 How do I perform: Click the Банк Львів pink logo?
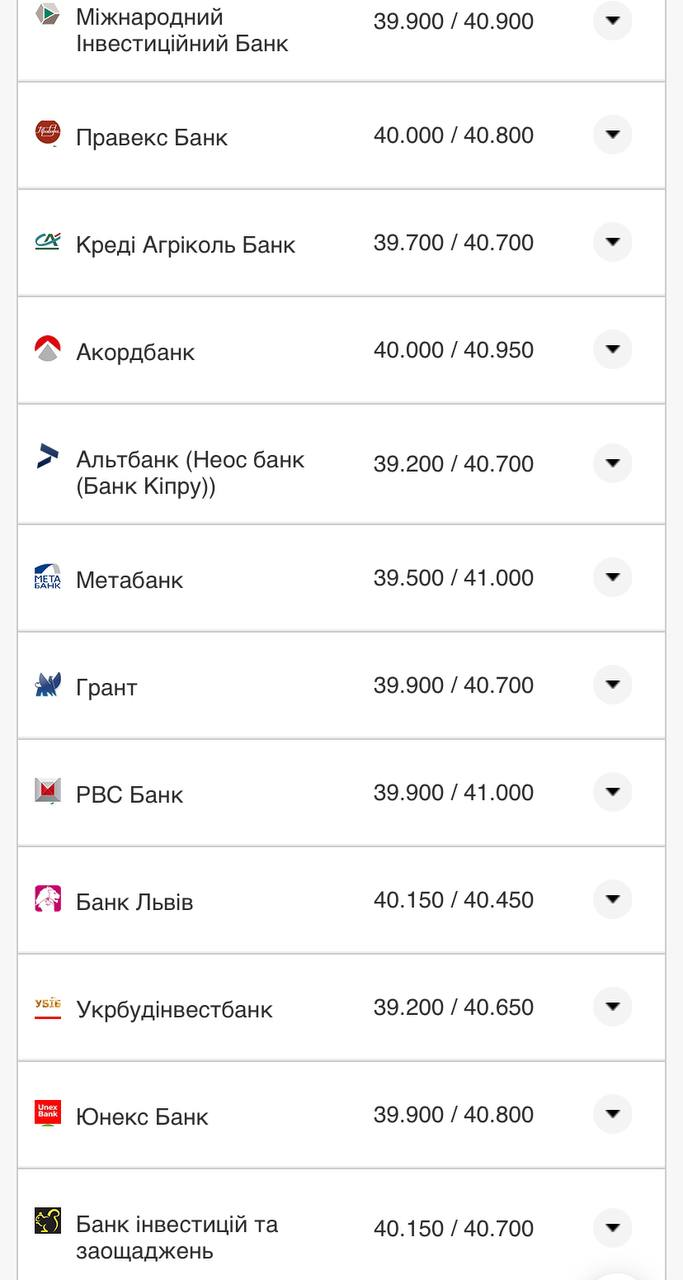pos(47,899)
